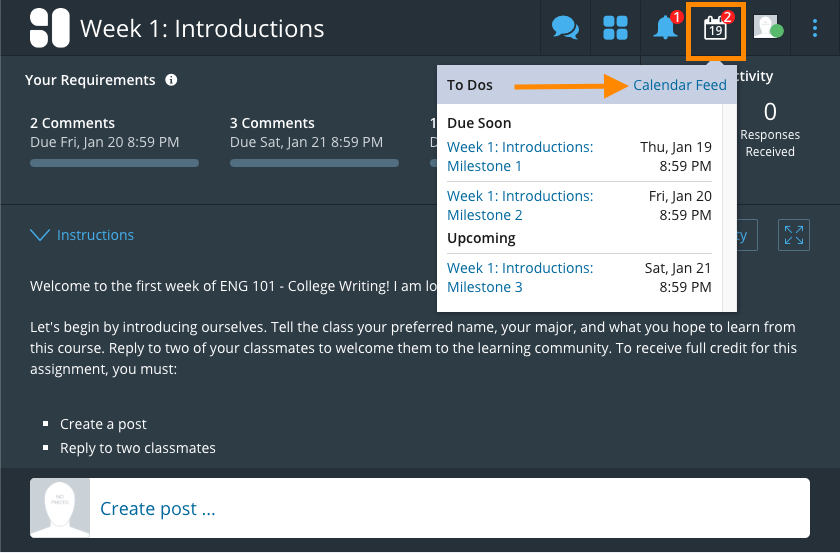Click the notifications bell icon
This screenshot has width=840, height=553.
point(666,28)
